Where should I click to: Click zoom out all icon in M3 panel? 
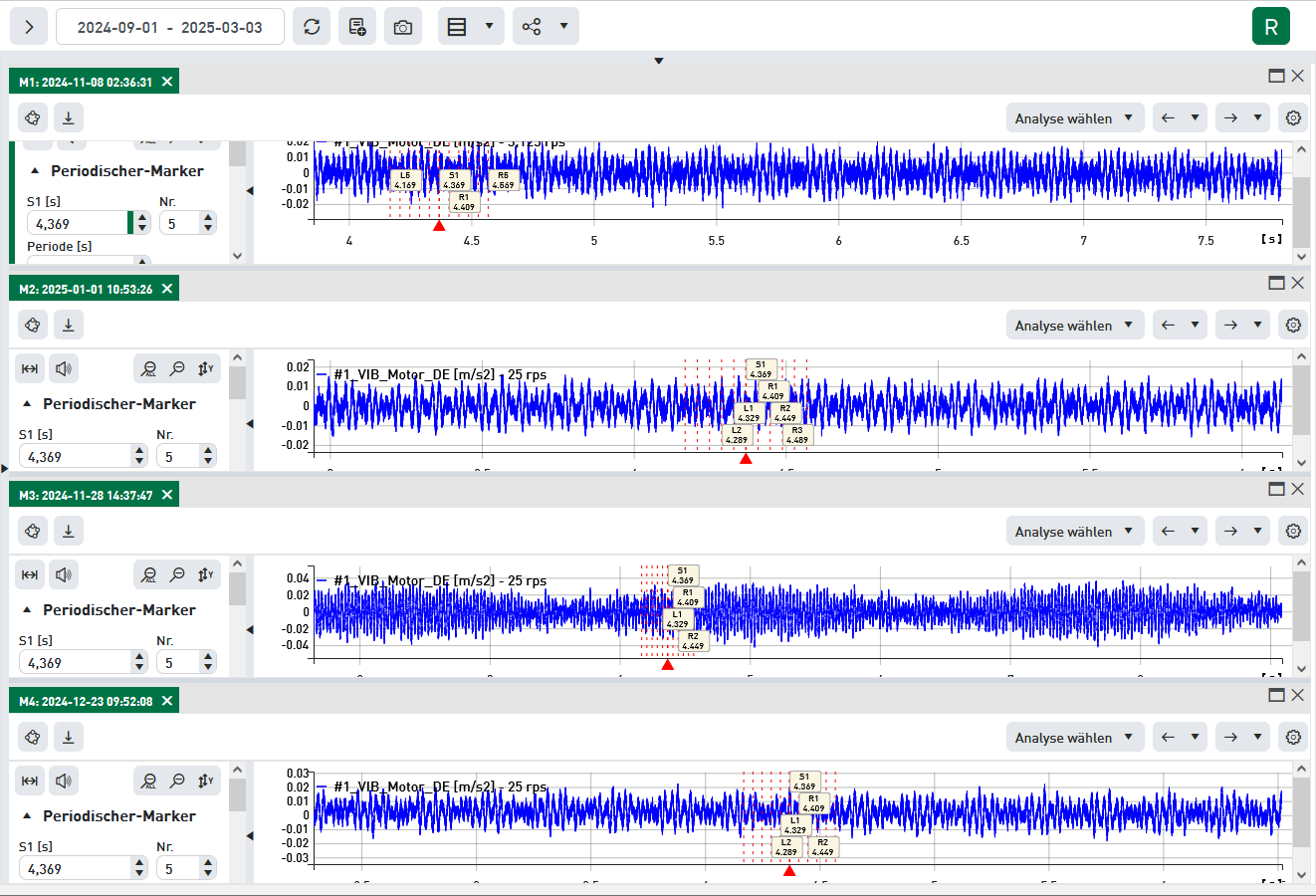click(x=148, y=575)
